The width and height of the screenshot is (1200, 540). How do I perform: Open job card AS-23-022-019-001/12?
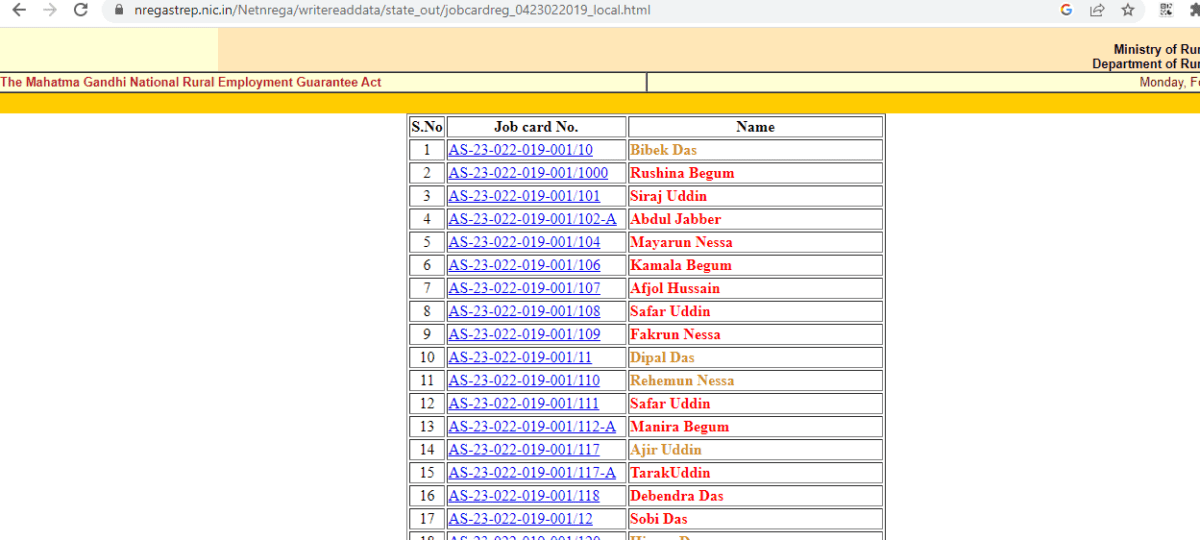[520, 518]
